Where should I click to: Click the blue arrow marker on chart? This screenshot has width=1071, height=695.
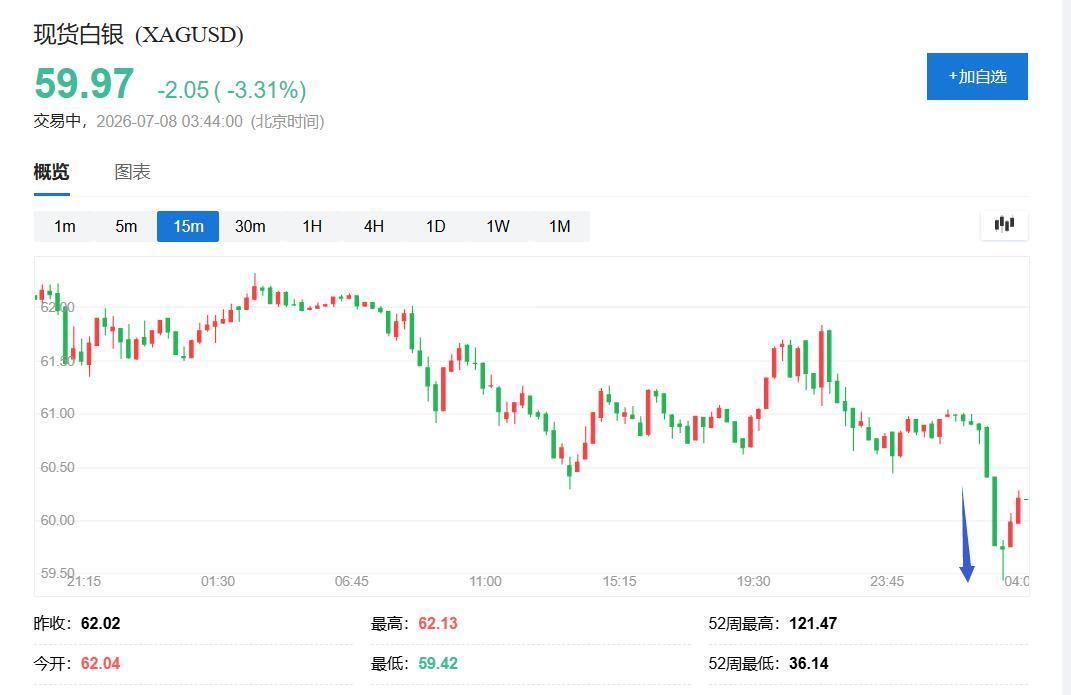point(966,535)
